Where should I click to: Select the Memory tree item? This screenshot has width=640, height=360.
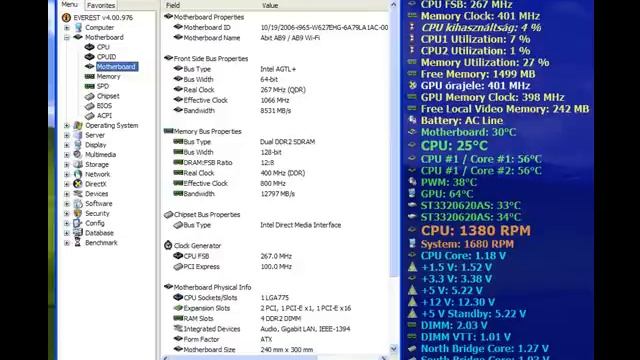(x=108, y=76)
